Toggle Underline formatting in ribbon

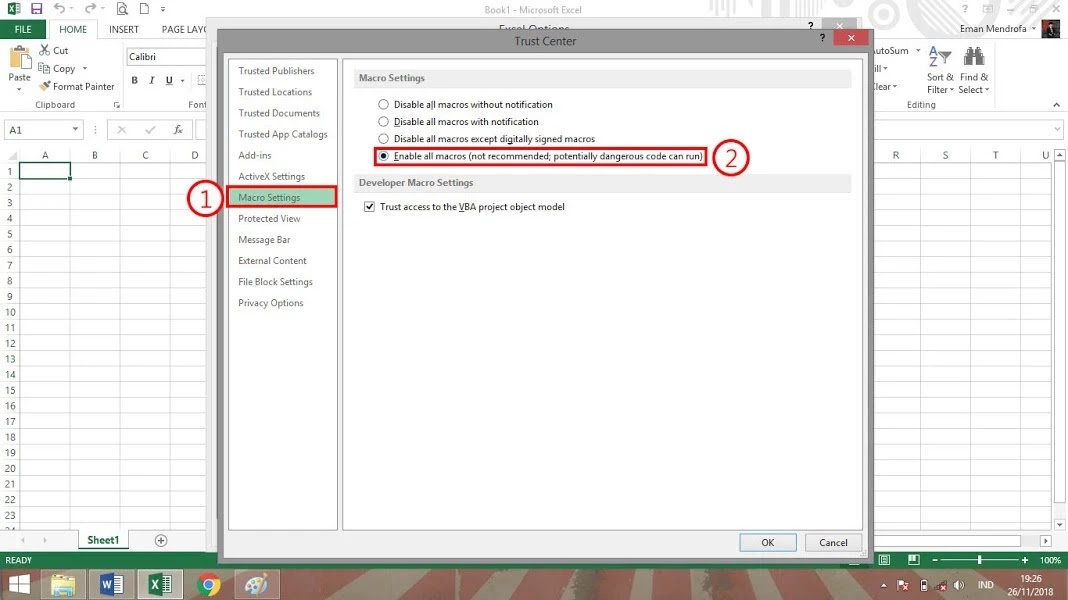tap(169, 80)
